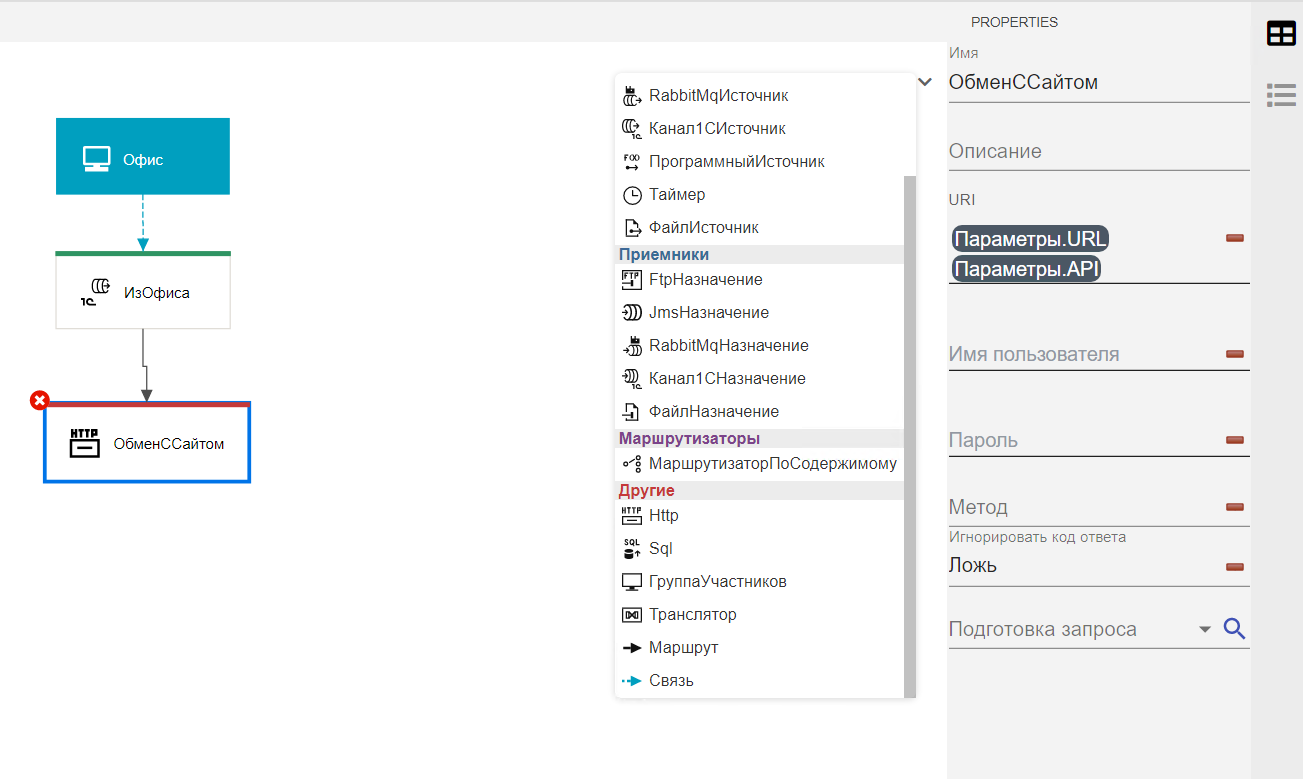1303x779 pixels.
Task: Select the Sql database icon
Action: click(x=632, y=549)
